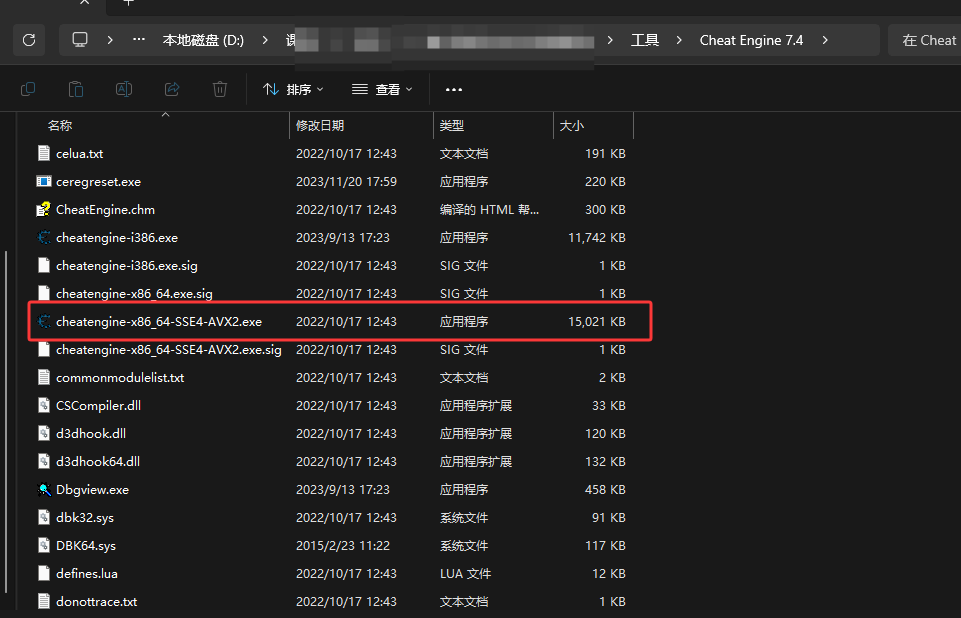Select file cheatengine-x86_64.exe.sig
Image resolution: width=961 pixels, height=618 pixels.
coord(134,294)
